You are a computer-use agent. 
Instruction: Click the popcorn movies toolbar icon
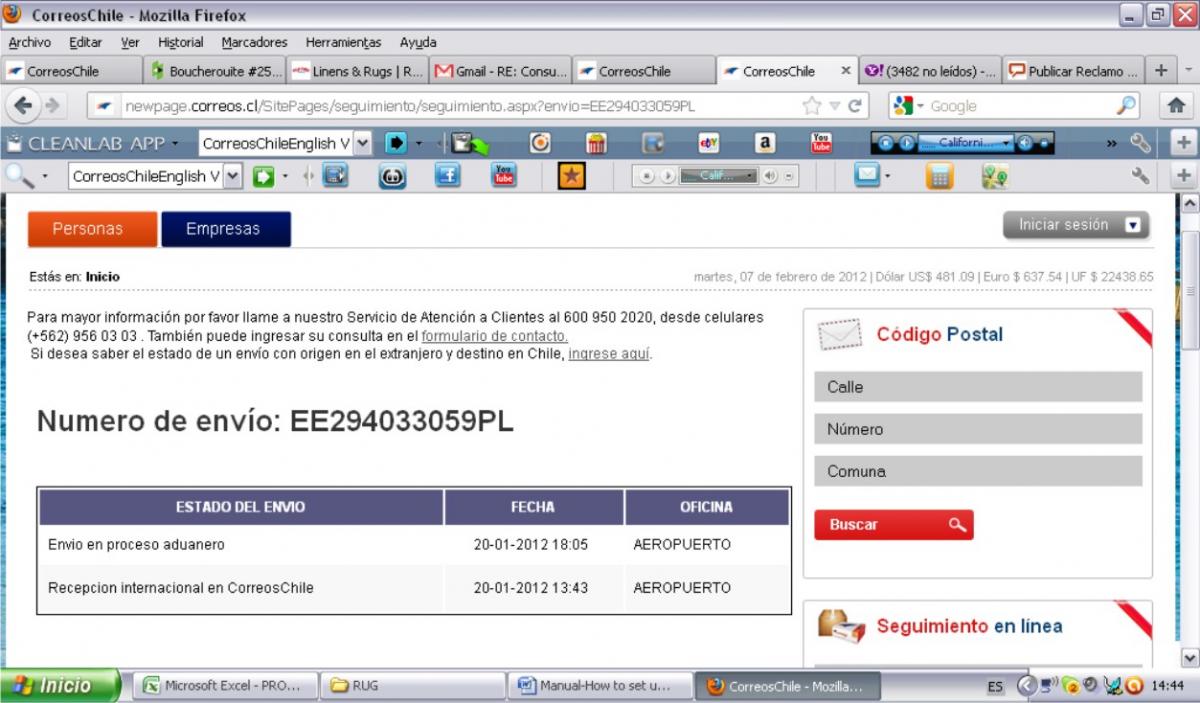click(596, 143)
